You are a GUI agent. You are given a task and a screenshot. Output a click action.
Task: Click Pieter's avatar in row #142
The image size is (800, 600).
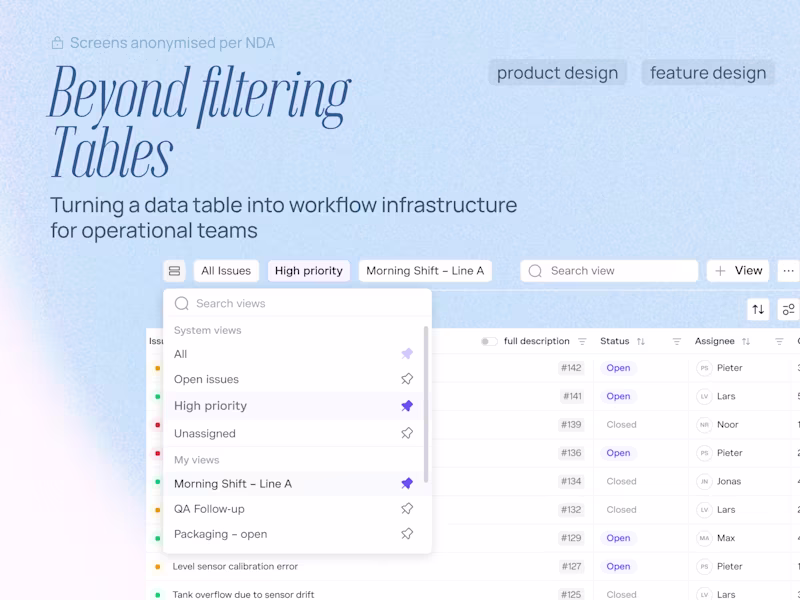[x=704, y=368]
